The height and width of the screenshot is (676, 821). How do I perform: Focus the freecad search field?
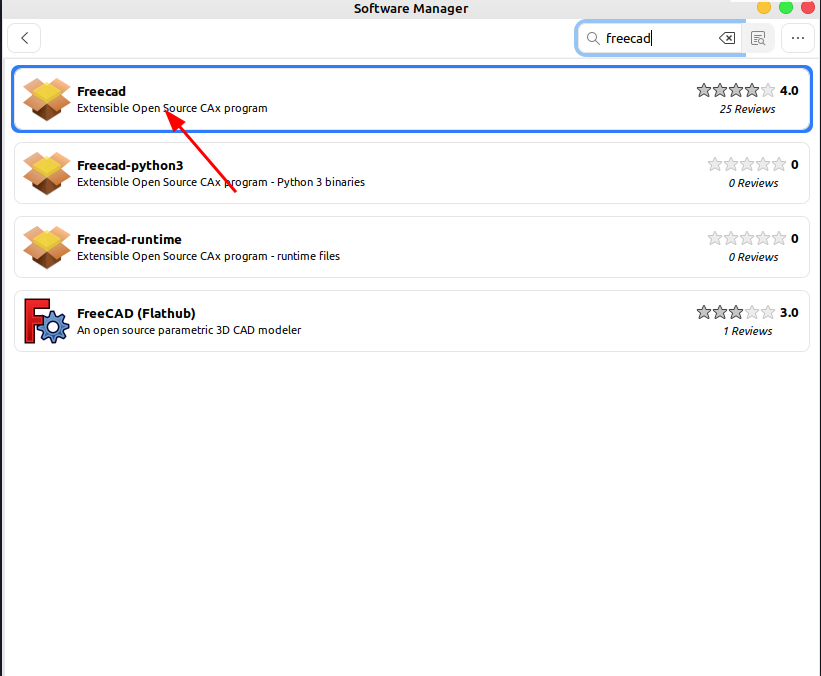click(660, 38)
